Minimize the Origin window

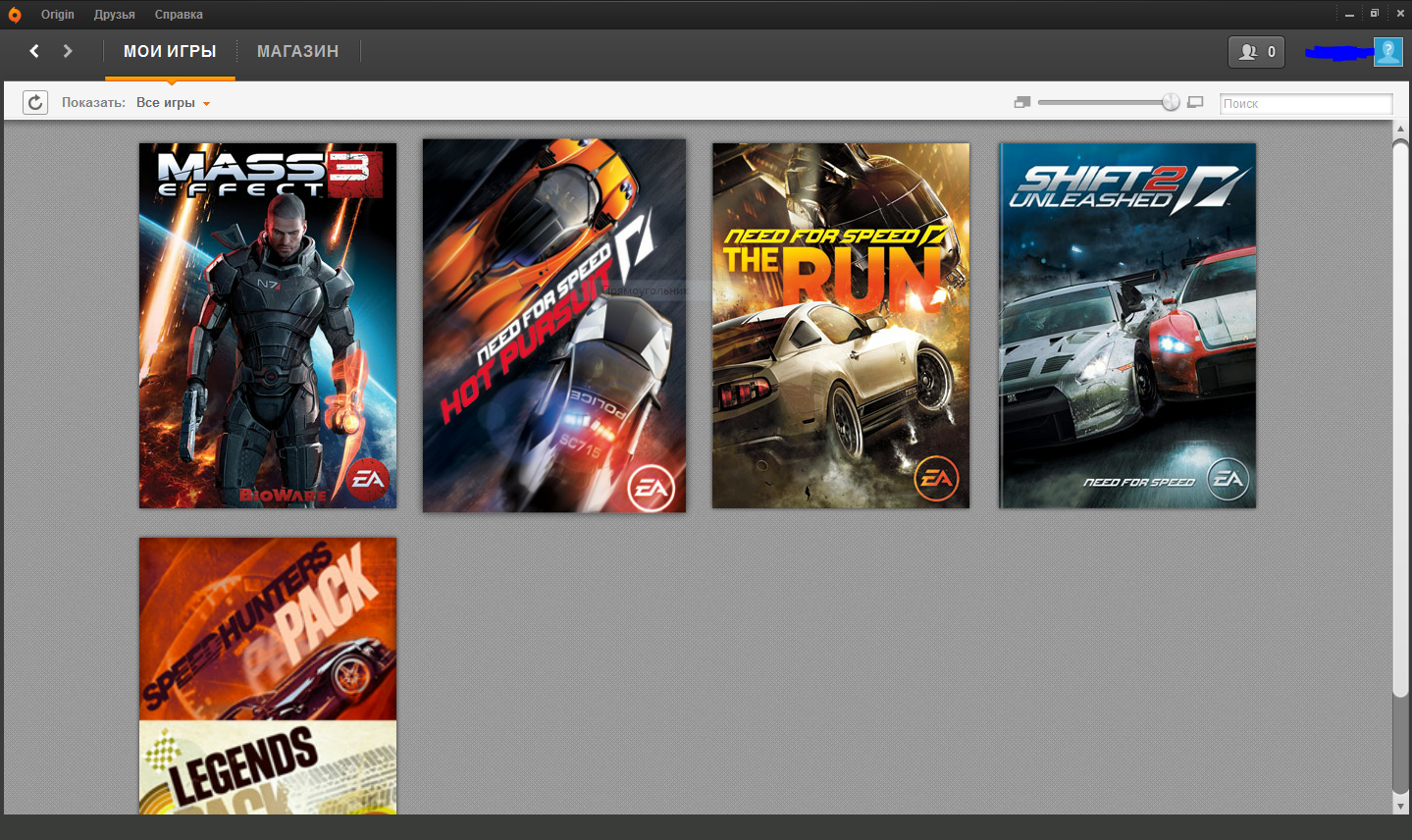coord(1349,14)
